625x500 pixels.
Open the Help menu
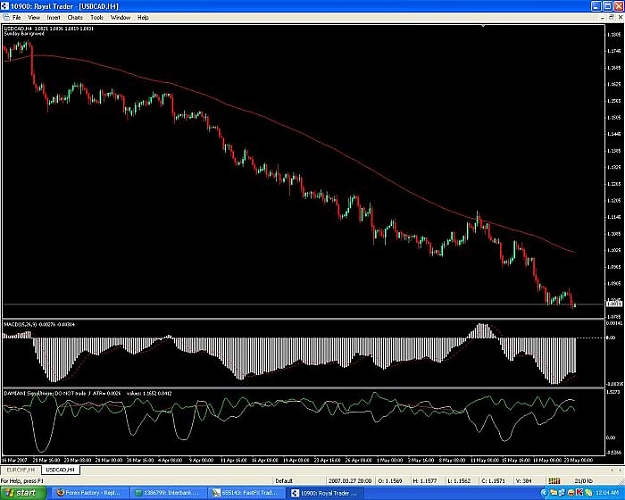pos(143,18)
